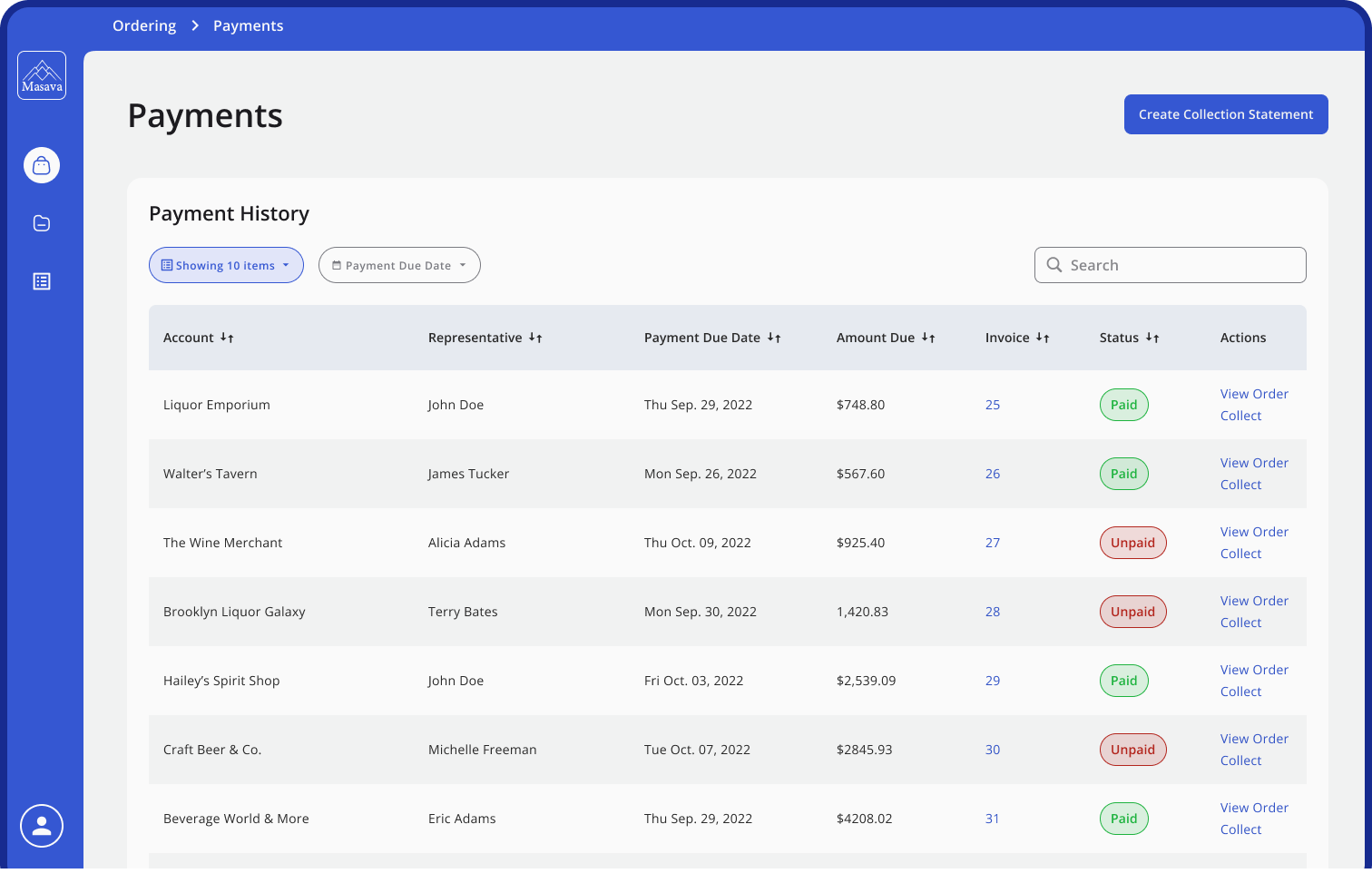This screenshot has width=1372, height=893.
Task: Select Beverage World & More account name
Action: (x=236, y=819)
